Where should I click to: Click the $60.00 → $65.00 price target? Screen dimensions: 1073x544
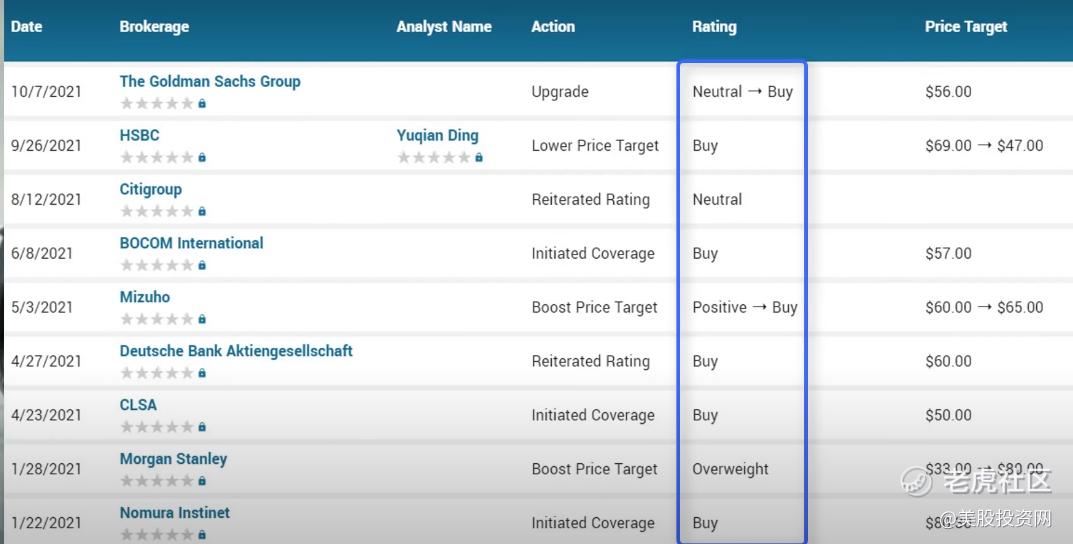(984, 307)
